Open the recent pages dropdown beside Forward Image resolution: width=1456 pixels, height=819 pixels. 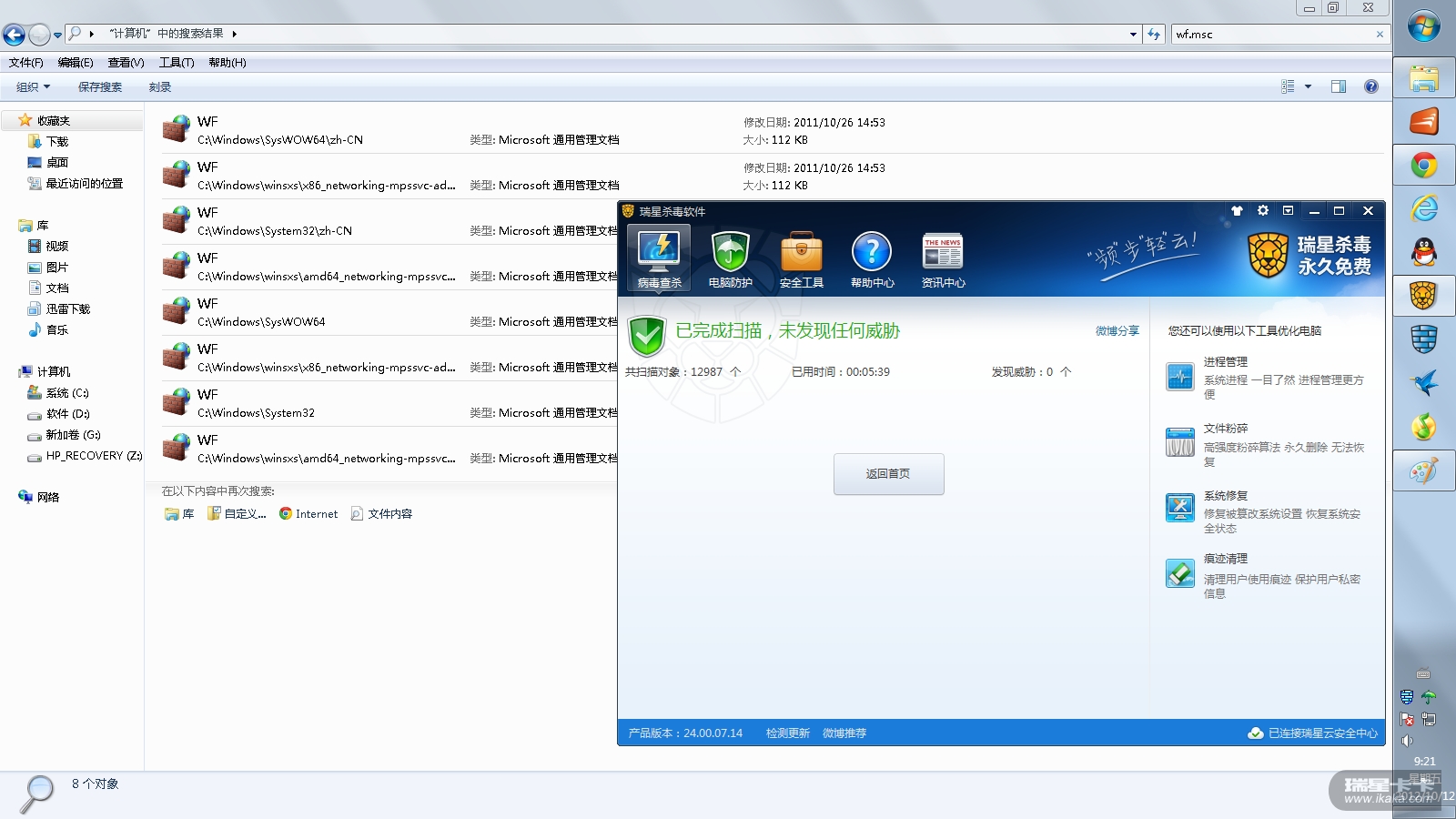click(x=57, y=35)
